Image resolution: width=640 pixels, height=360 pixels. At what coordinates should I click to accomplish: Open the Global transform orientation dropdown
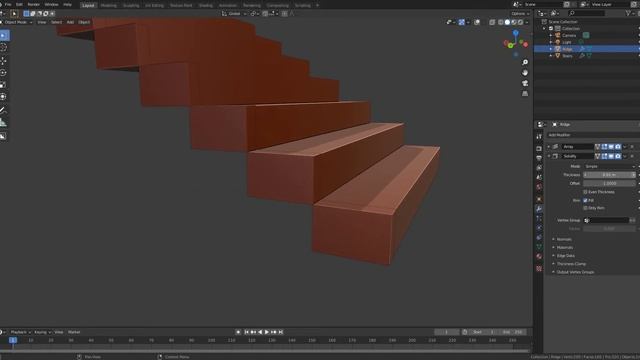[x=234, y=14]
